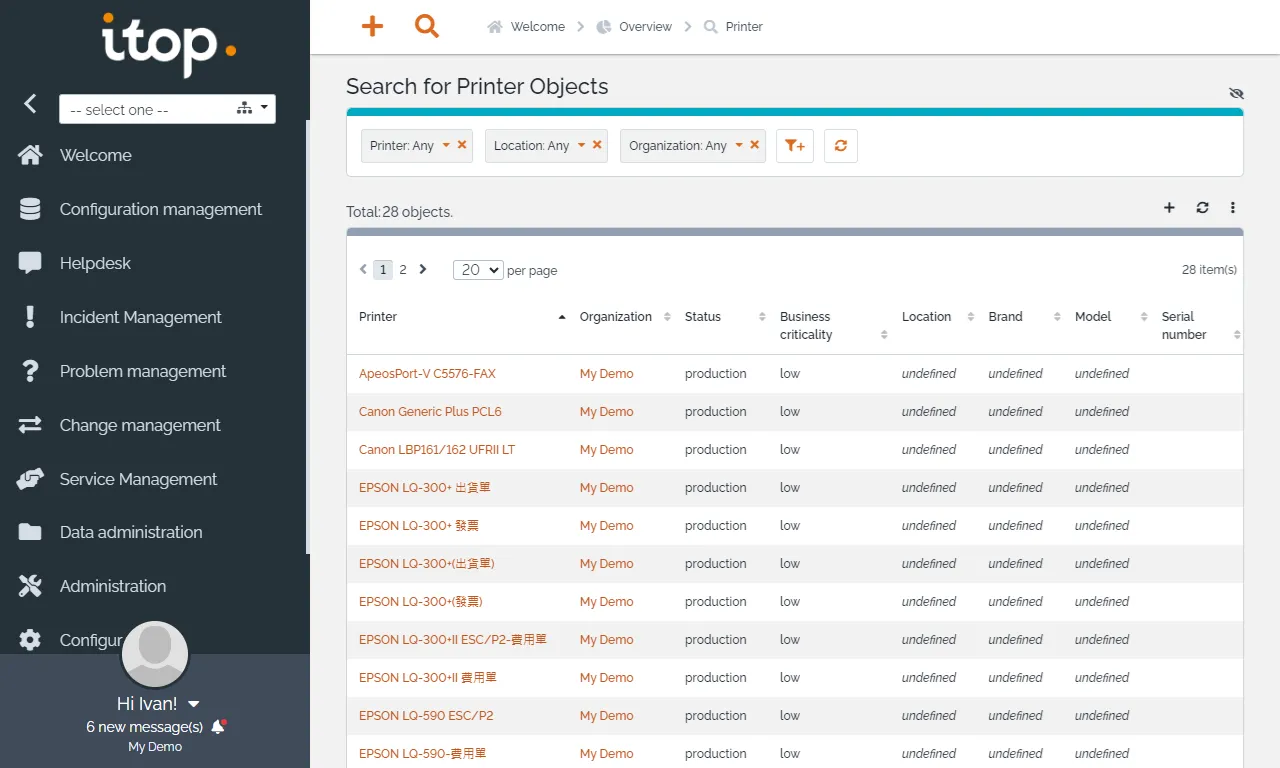Open the EPSON LQ-590 ESC/P2 printer
Screen dimensions: 1280x768
tap(426, 716)
